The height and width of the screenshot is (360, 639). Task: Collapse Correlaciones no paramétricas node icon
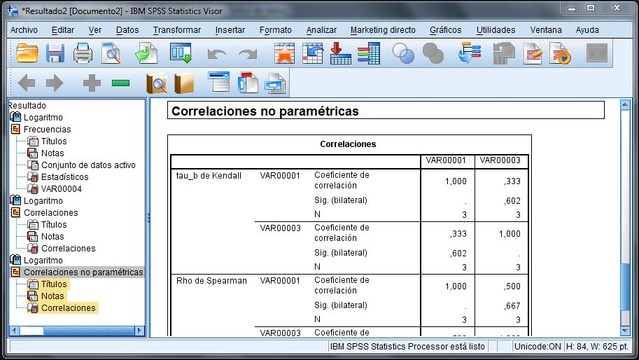coord(15,272)
